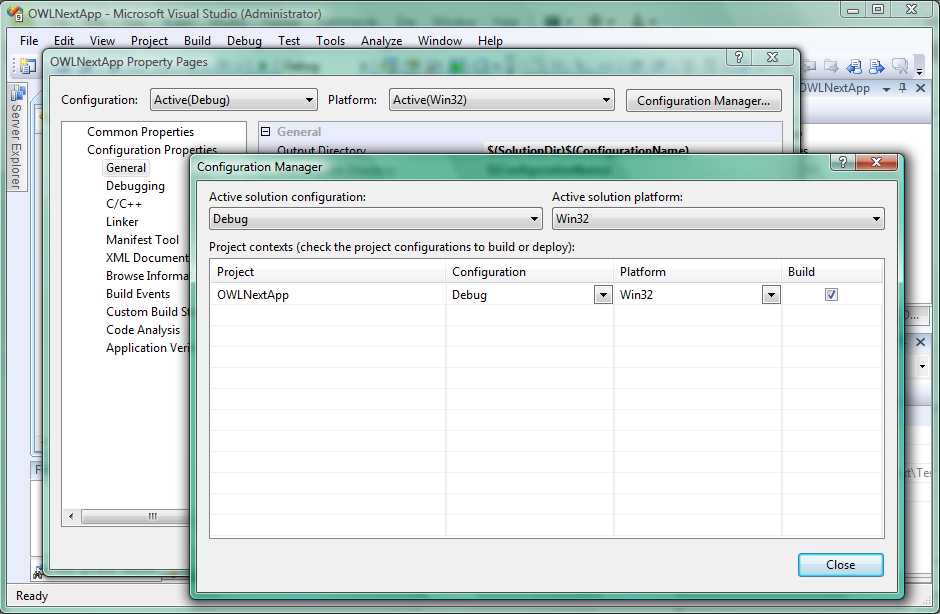This screenshot has width=940, height=614.
Task: Click the Close button in Configuration Manager
Action: point(840,565)
